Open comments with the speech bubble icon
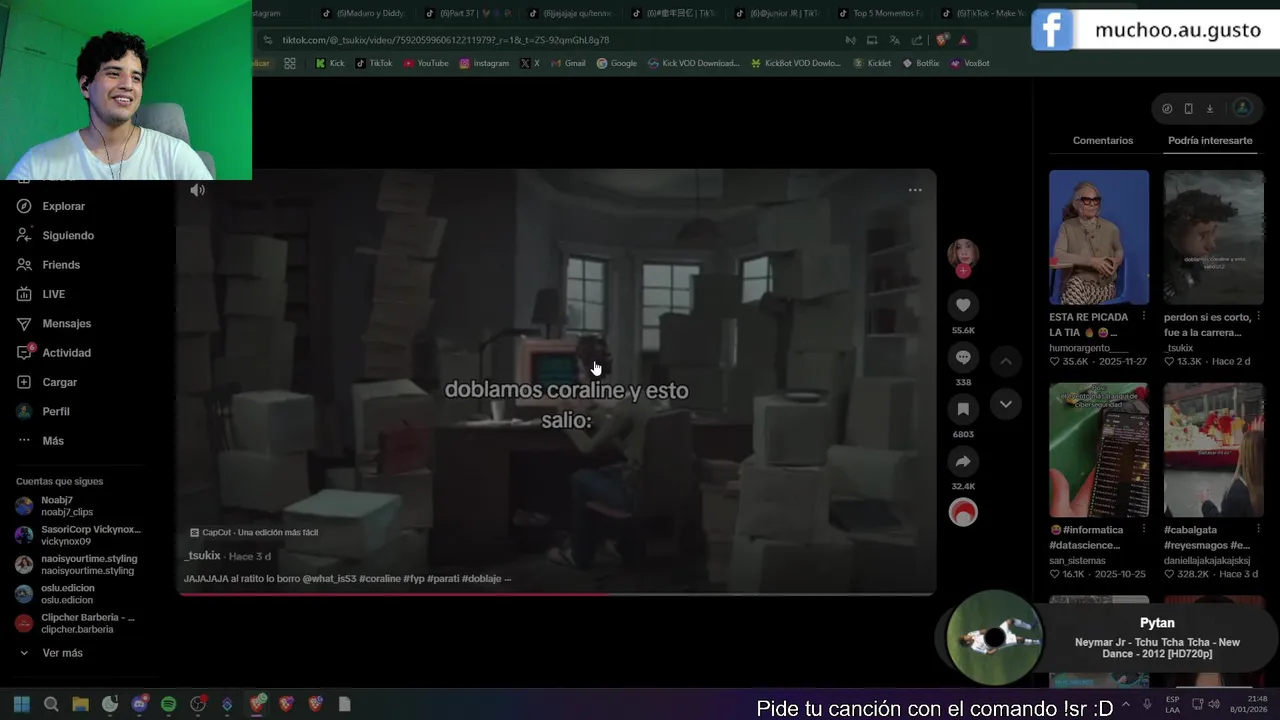This screenshot has height=720, width=1280. click(x=963, y=357)
